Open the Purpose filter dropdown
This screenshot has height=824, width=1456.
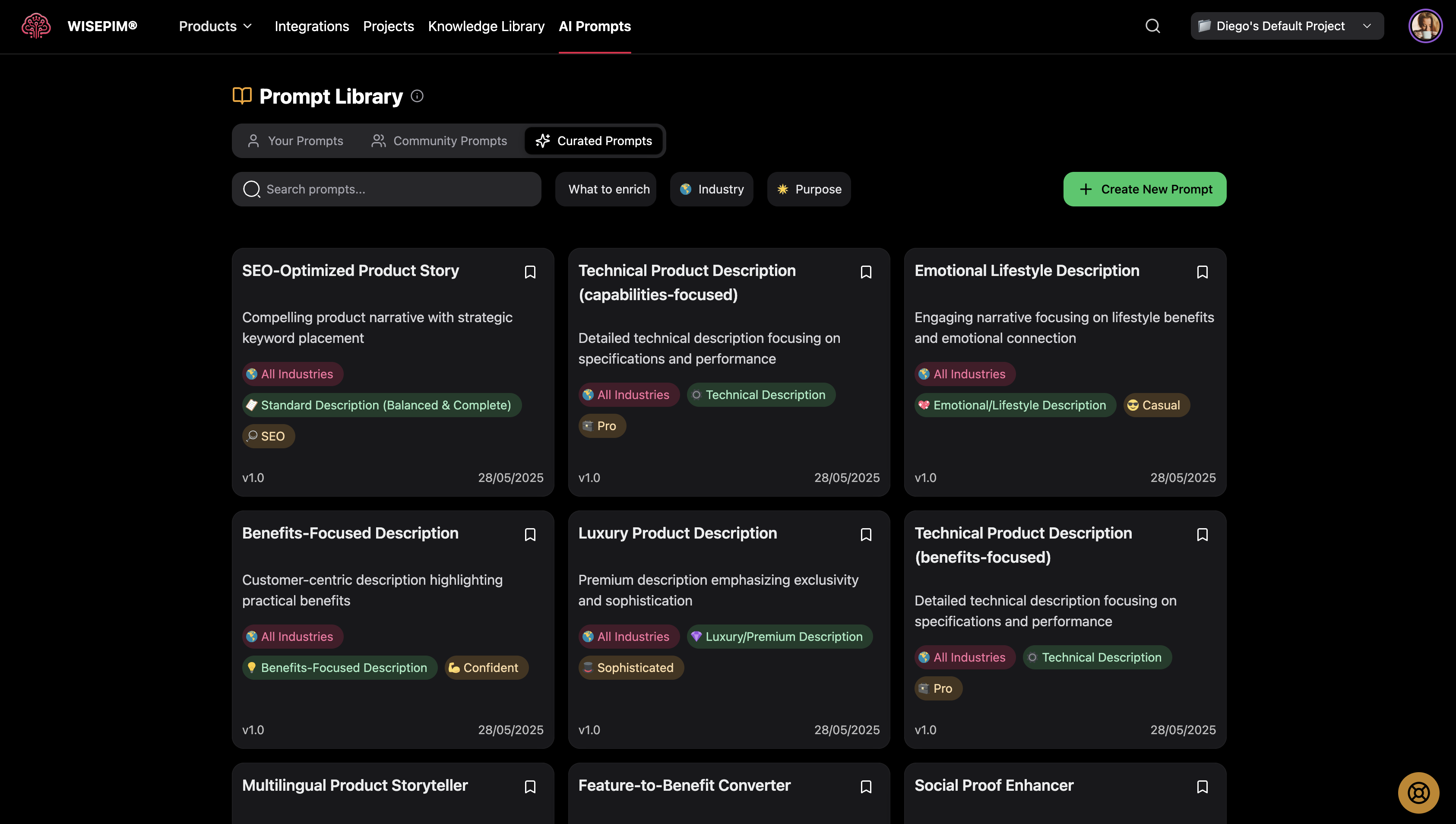[x=808, y=189]
